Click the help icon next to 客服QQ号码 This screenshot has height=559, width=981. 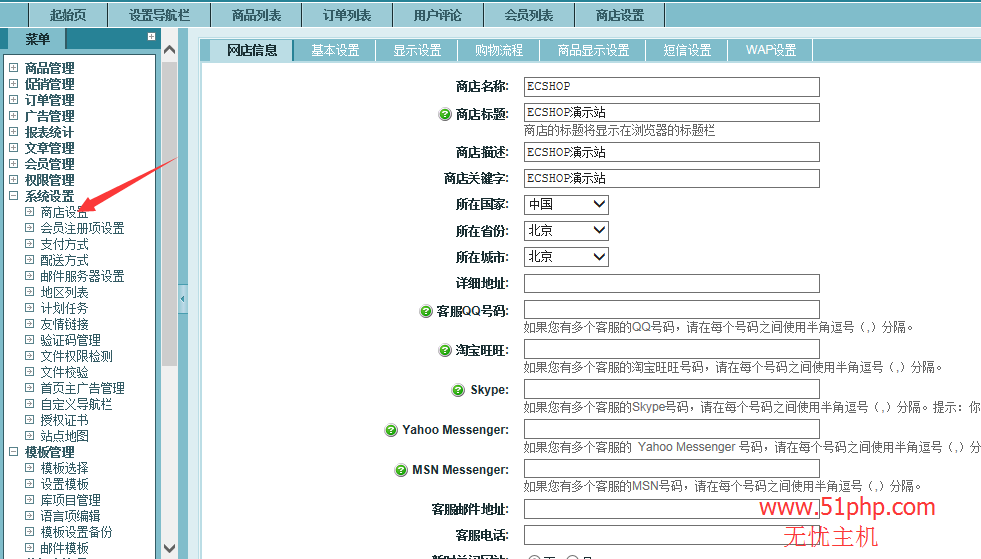point(425,311)
